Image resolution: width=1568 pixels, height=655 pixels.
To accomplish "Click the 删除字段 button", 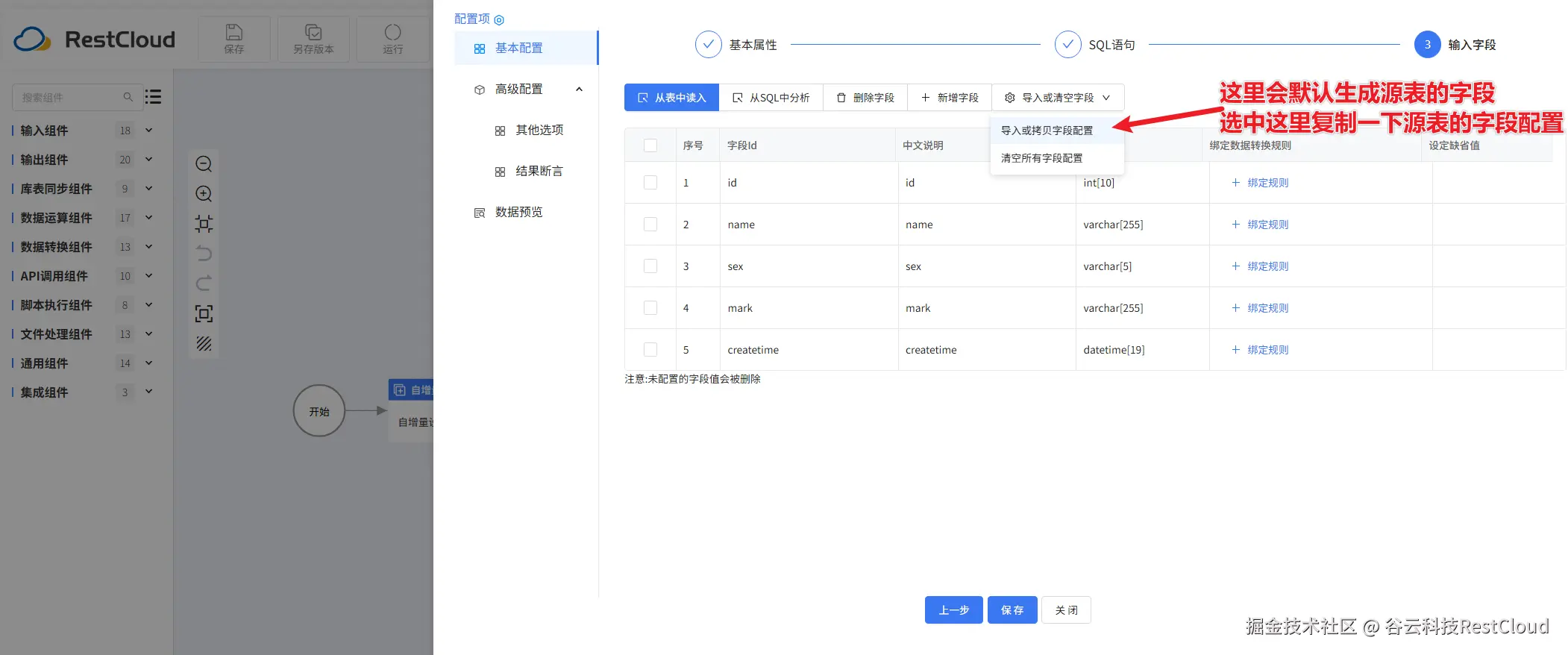I will pos(865,98).
